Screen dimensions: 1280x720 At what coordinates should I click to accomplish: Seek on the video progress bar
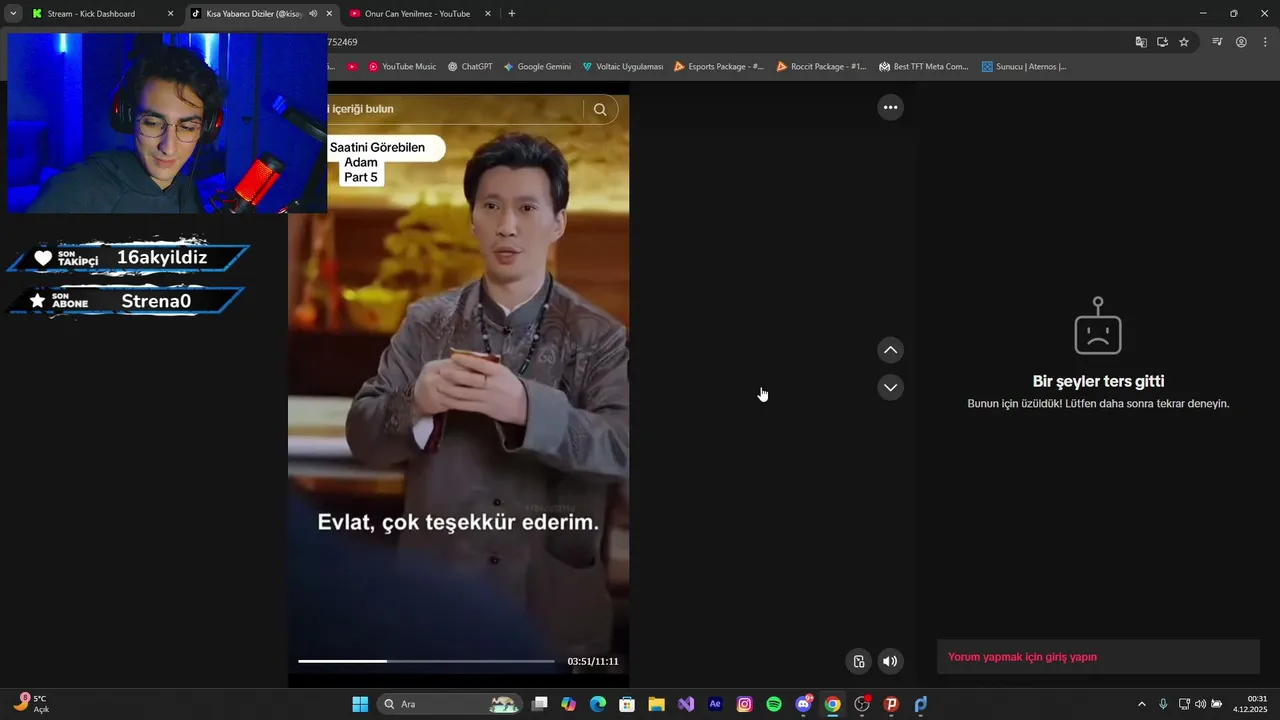(x=426, y=661)
